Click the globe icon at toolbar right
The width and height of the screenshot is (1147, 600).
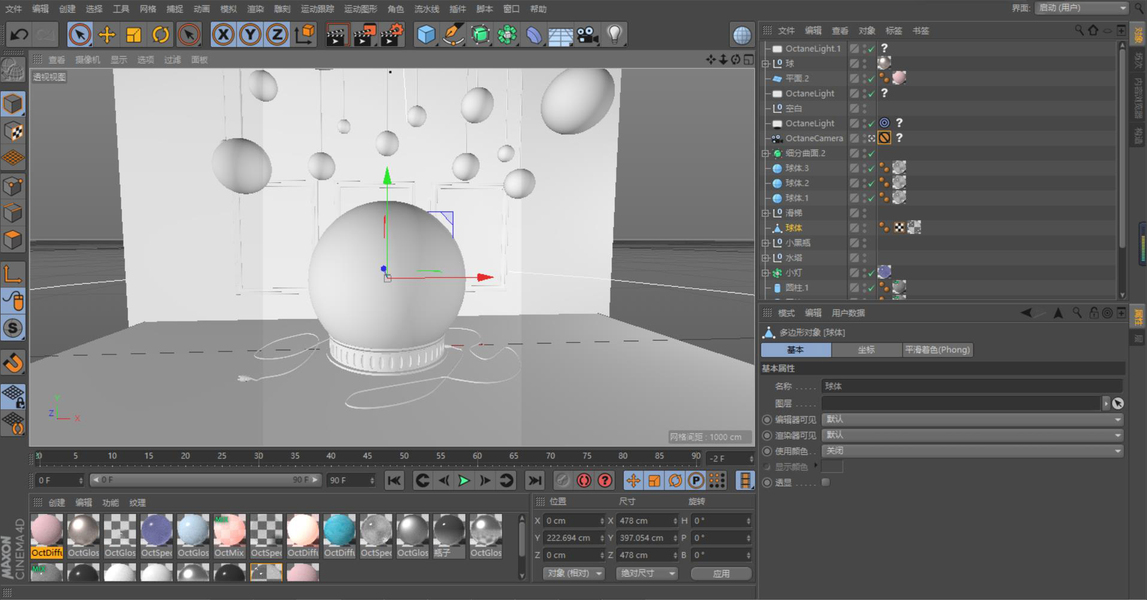tap(742, 35)
